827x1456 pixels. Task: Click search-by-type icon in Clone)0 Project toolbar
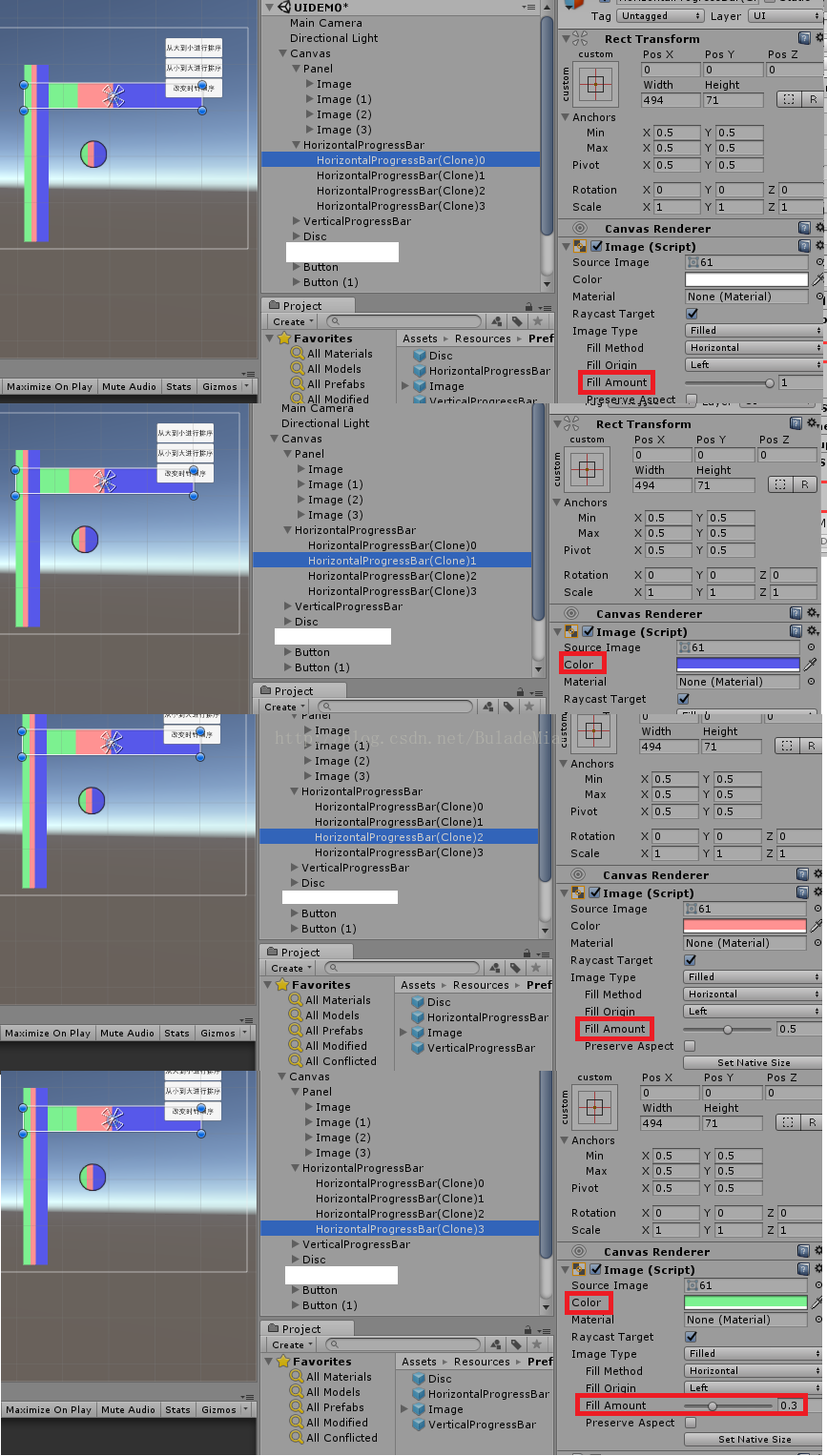(x=497, y=322)
